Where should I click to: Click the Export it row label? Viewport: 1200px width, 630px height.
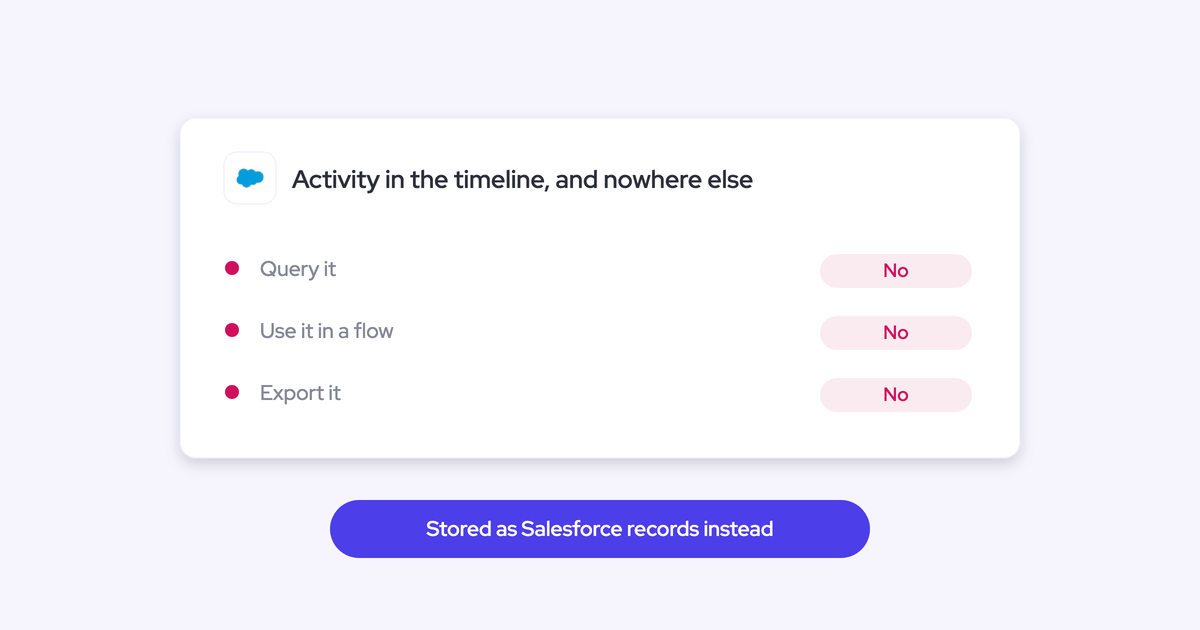tap(300, 393)
